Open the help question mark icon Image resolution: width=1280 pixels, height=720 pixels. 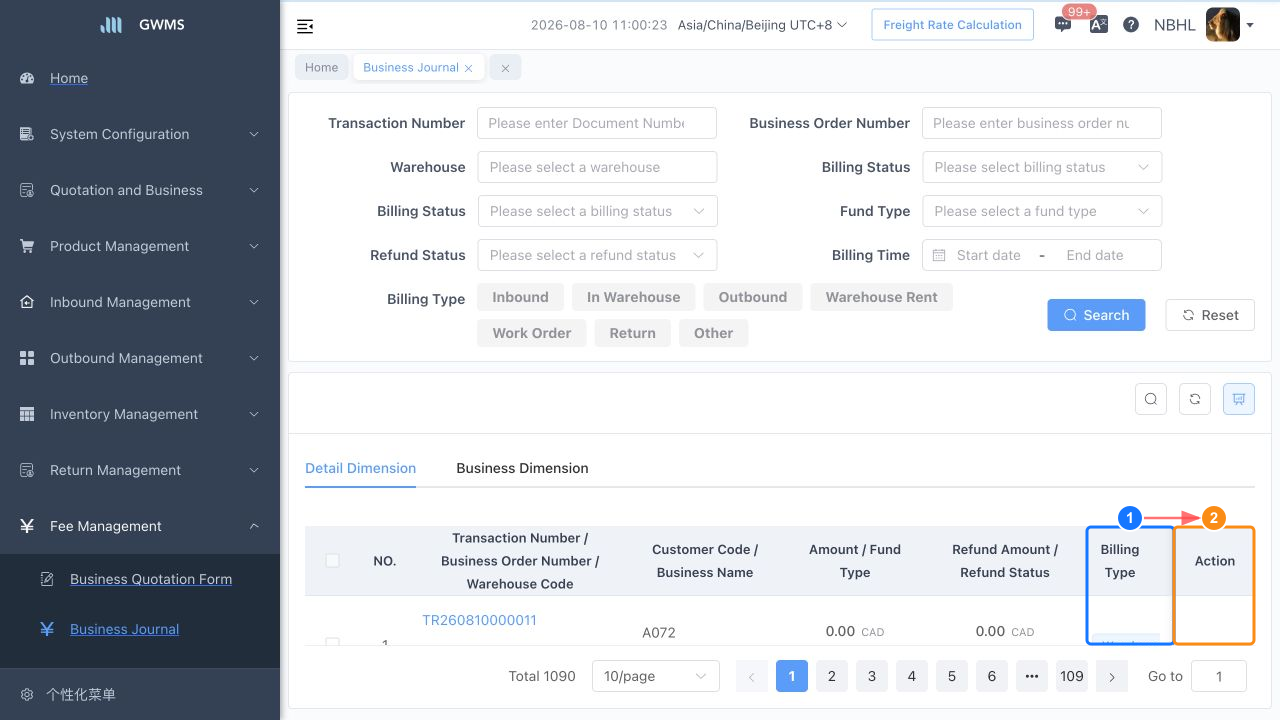click(x=1131, y=25)
